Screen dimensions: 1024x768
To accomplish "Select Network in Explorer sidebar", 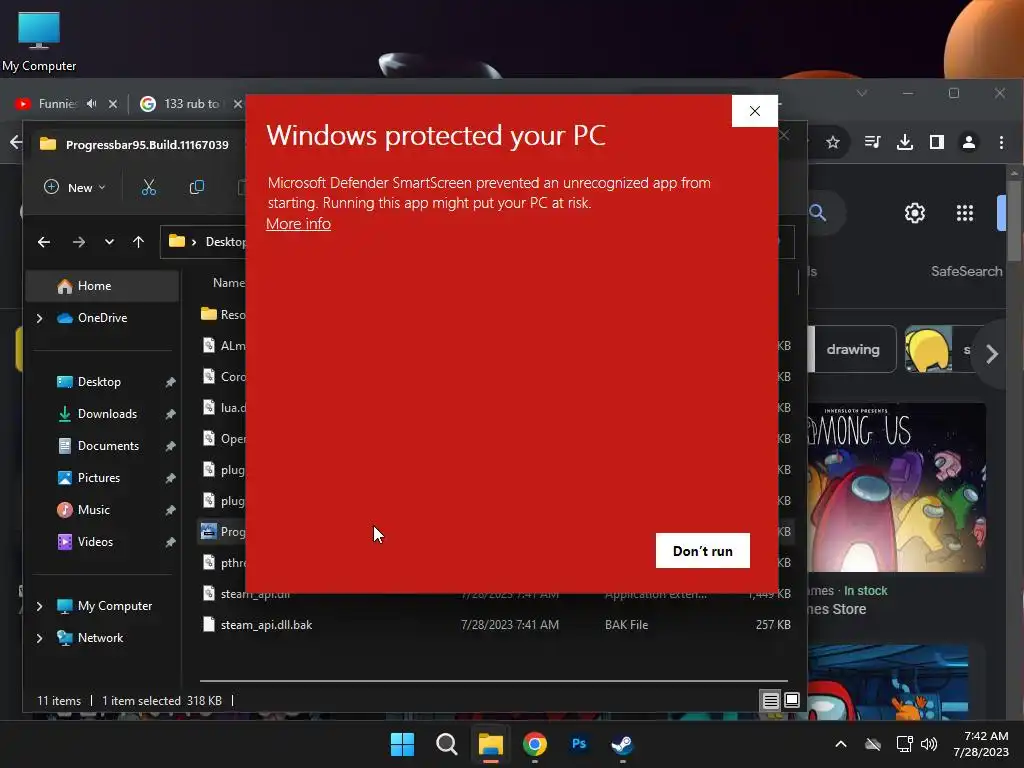I will pyautogui.click(x=100, y=638).
